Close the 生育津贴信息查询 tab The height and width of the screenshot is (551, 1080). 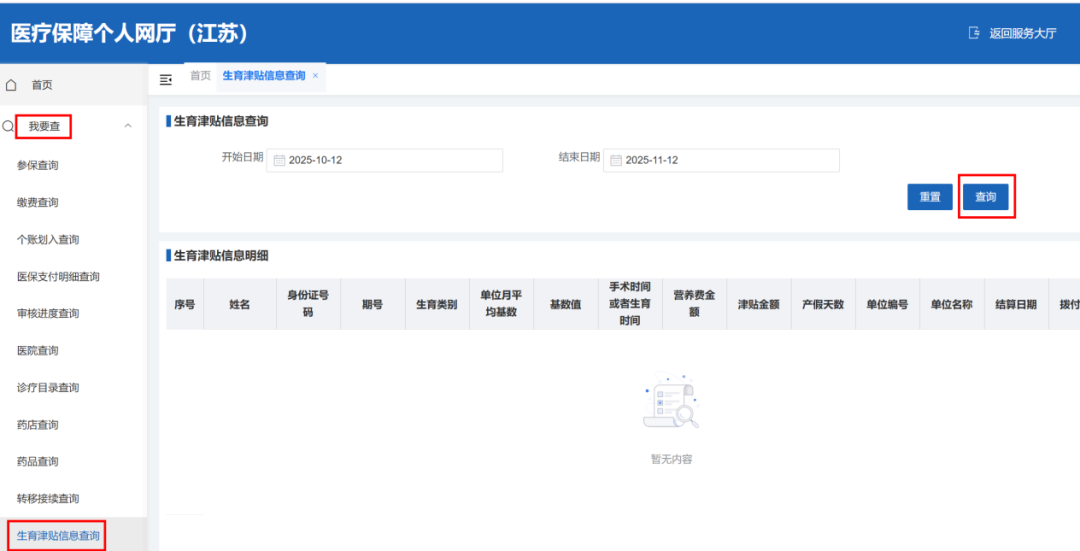tap(315, 76)
